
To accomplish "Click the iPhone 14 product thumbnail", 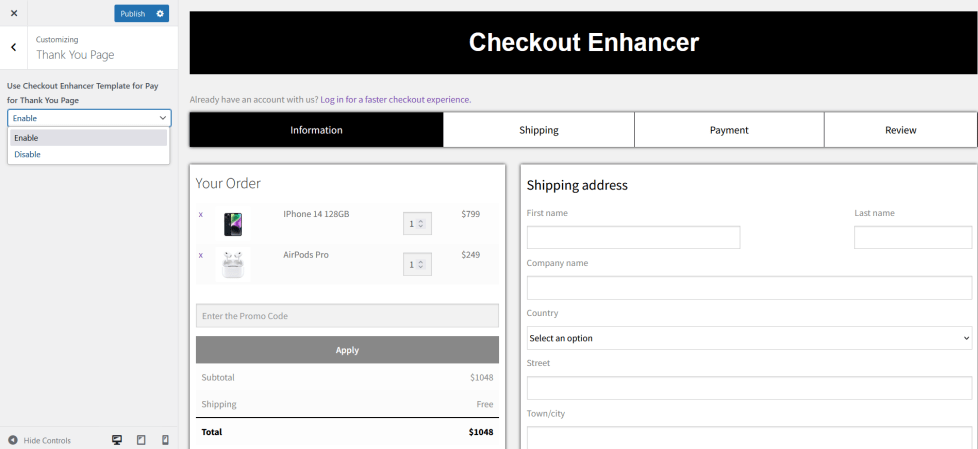I will [233, 223].
